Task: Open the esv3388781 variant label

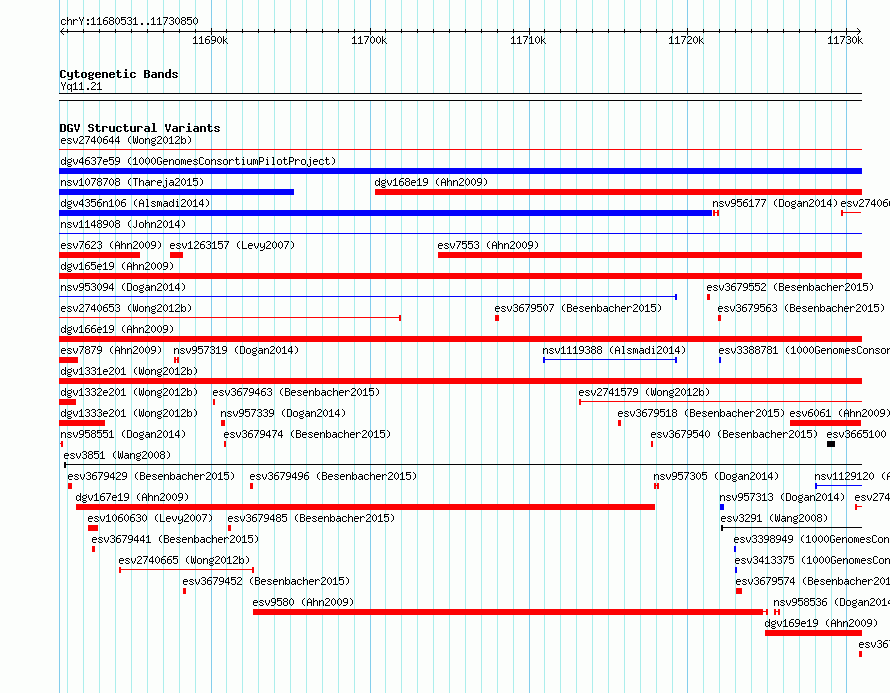Action: pos(804,350)
